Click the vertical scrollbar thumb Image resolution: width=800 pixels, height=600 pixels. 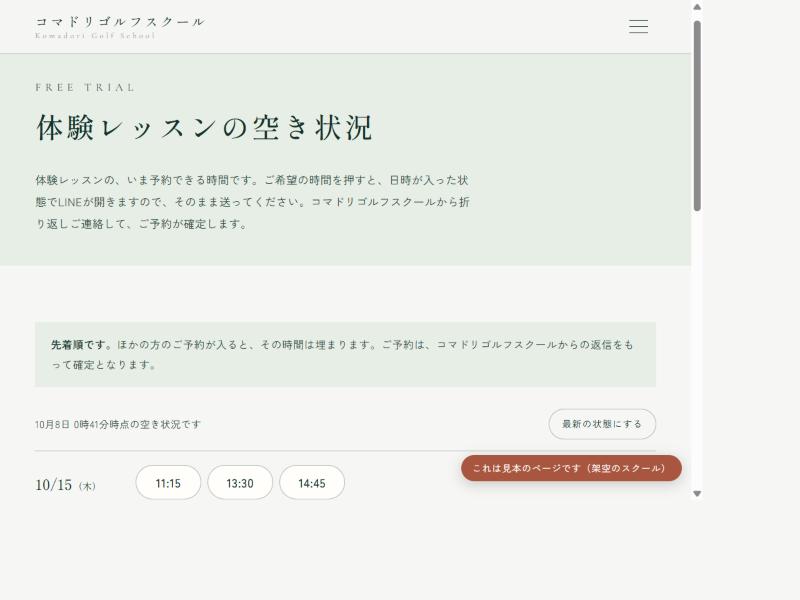[697, 116]
